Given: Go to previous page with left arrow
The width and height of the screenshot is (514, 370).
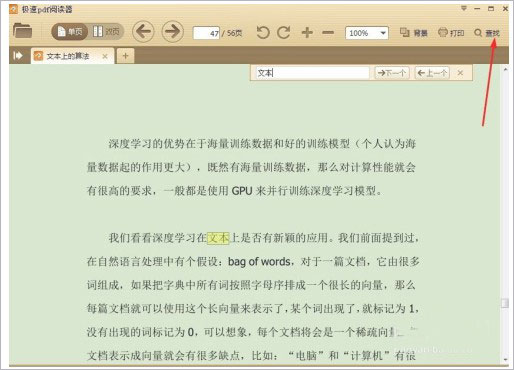Looking at the screenshot, I should point(143,32).
